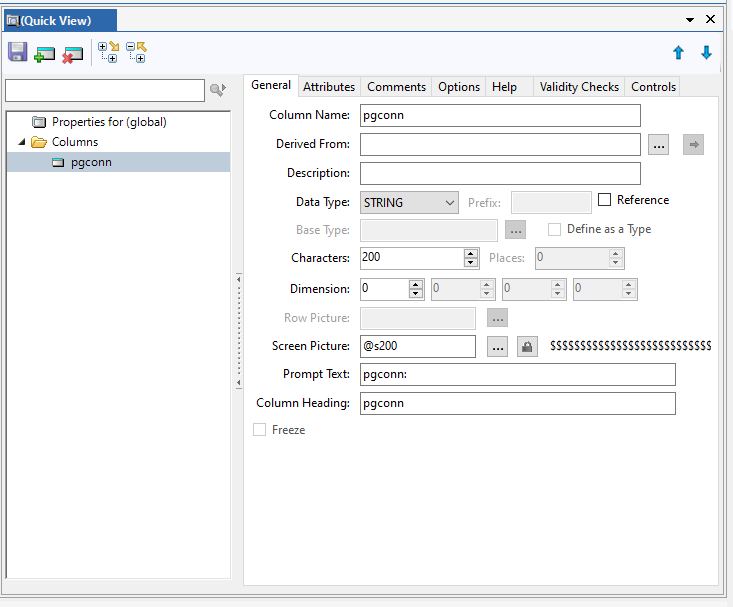The height and width of the screenshot is (607, 733).
Task: Click the Add column icon
Action: click(45, 53)
